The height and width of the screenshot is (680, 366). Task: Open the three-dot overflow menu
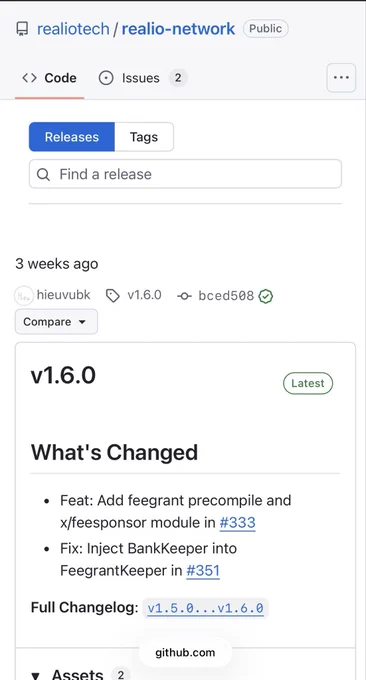coord(341,78)
